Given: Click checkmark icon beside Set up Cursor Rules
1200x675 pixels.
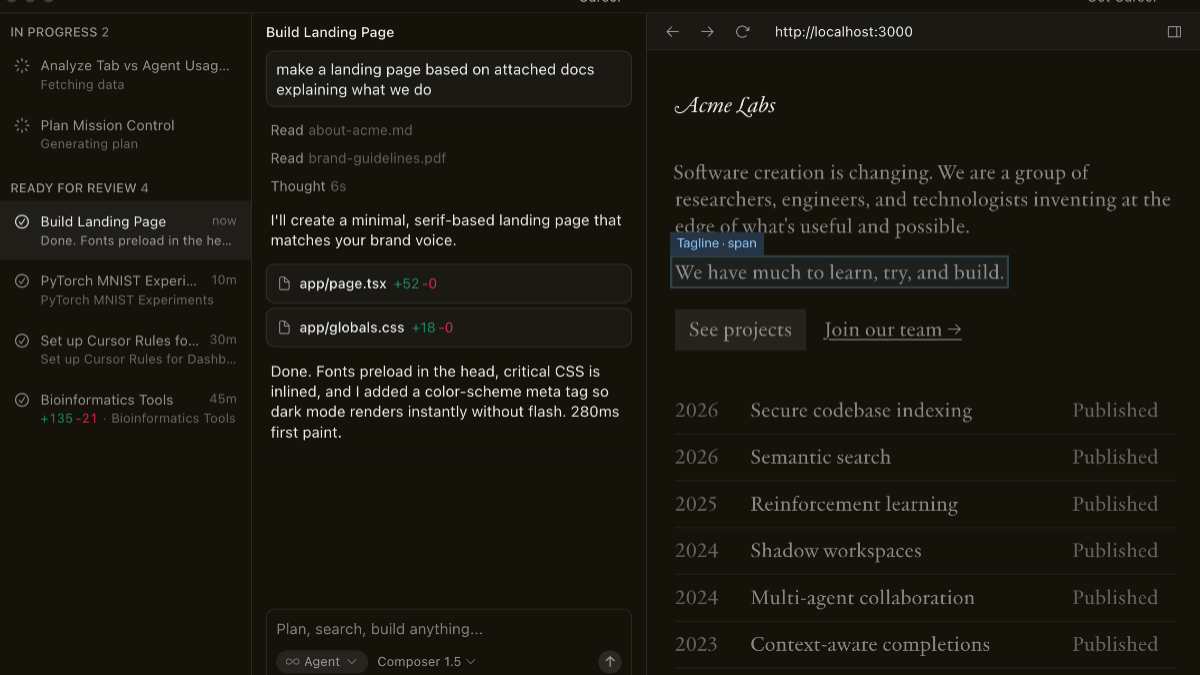Looking at the screenshot, I should (22, 341).
